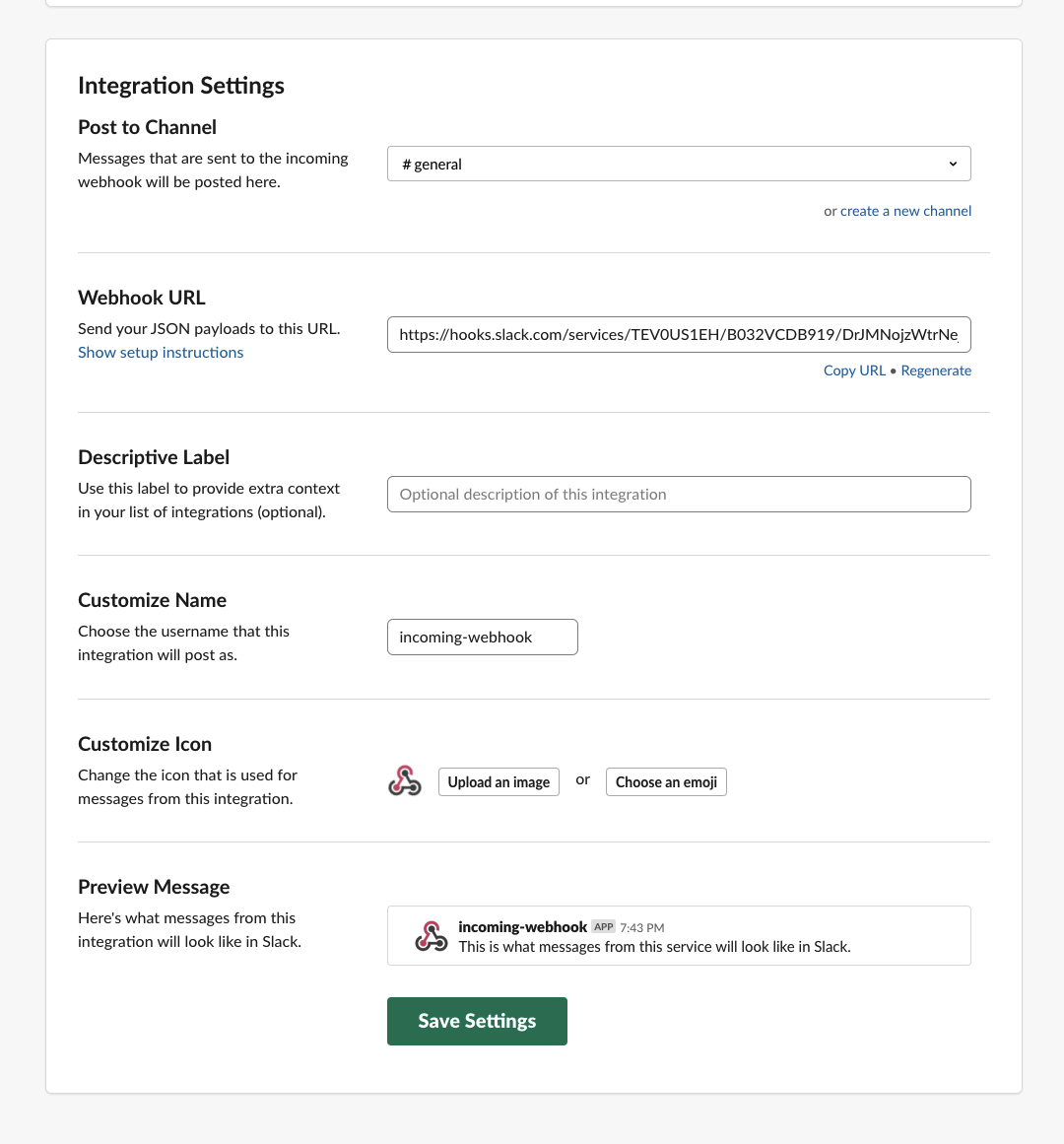Image resolution: width=1064 pixels, height=1144 pixels.
Task: Click the 7:43 PM timestamp in preview
Action: (x=642, y=928)
